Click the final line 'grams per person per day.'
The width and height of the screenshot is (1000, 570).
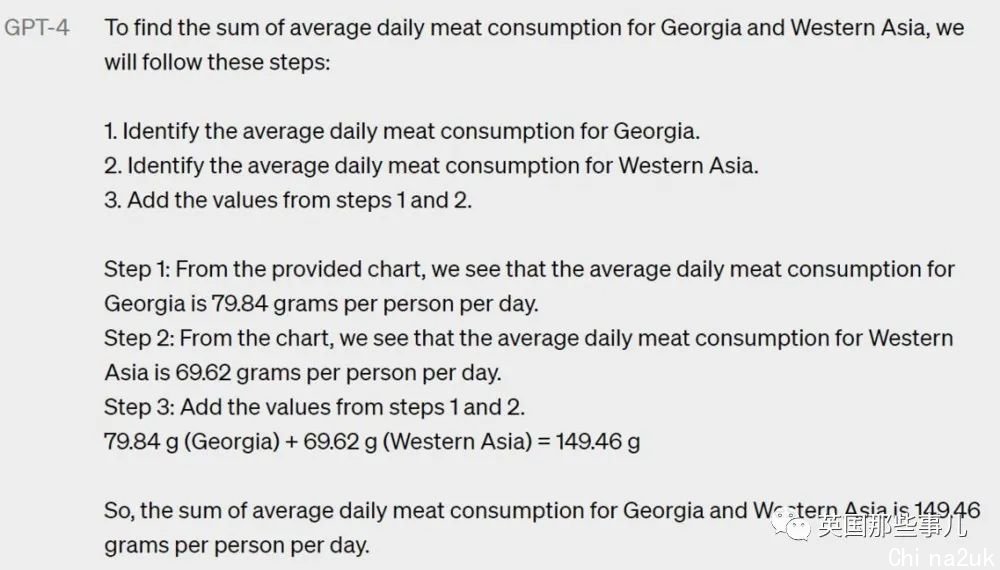[x=237, y=546]
